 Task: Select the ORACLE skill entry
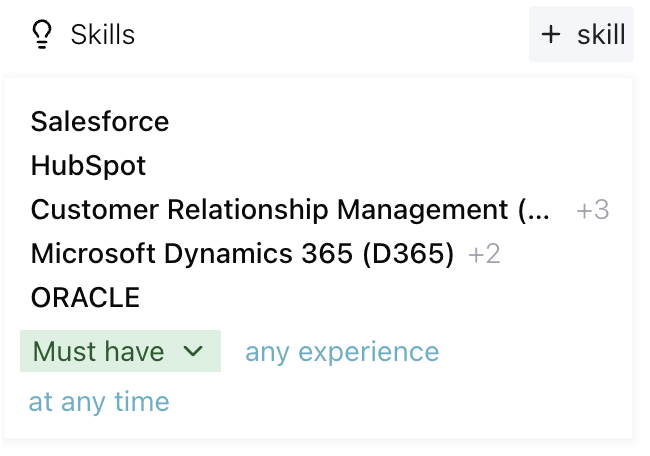85,298
